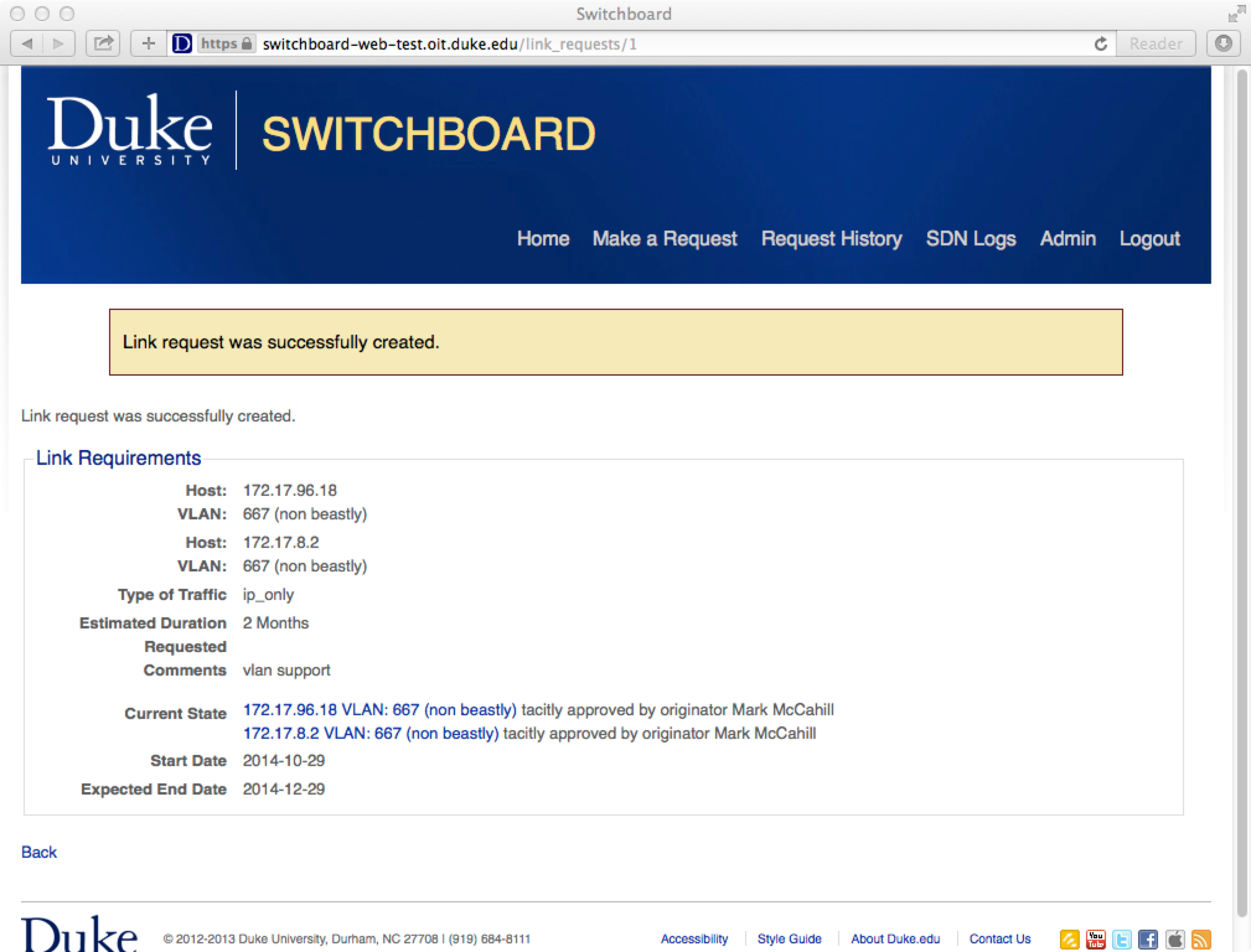Open the 172.17.96.18 VLAN: 667 state link

point(379,710)
